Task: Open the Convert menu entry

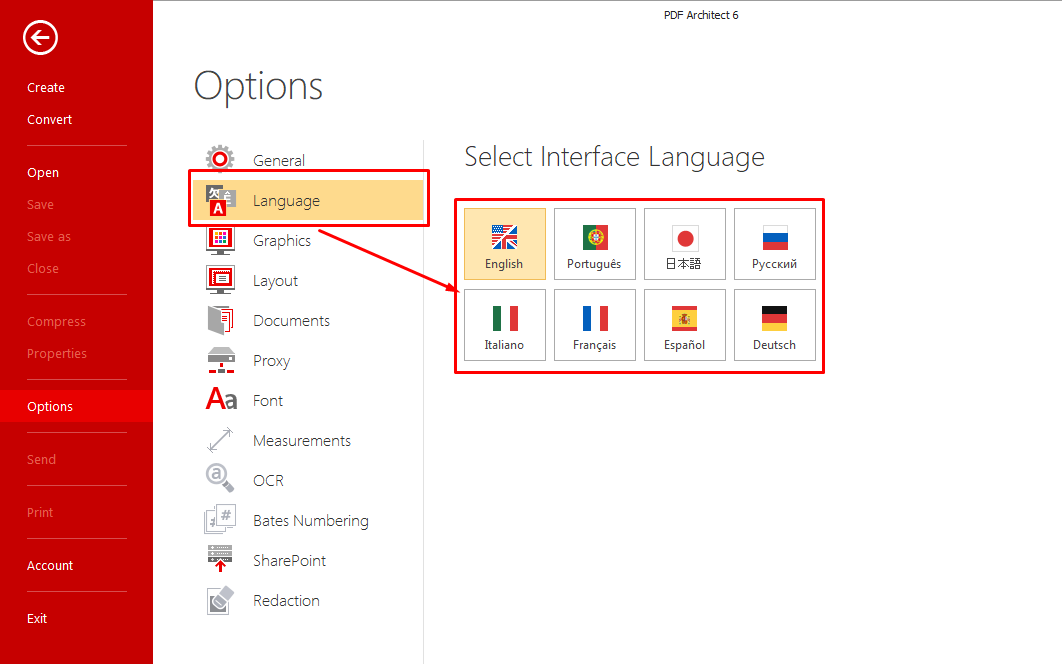Action: [49, 119]
